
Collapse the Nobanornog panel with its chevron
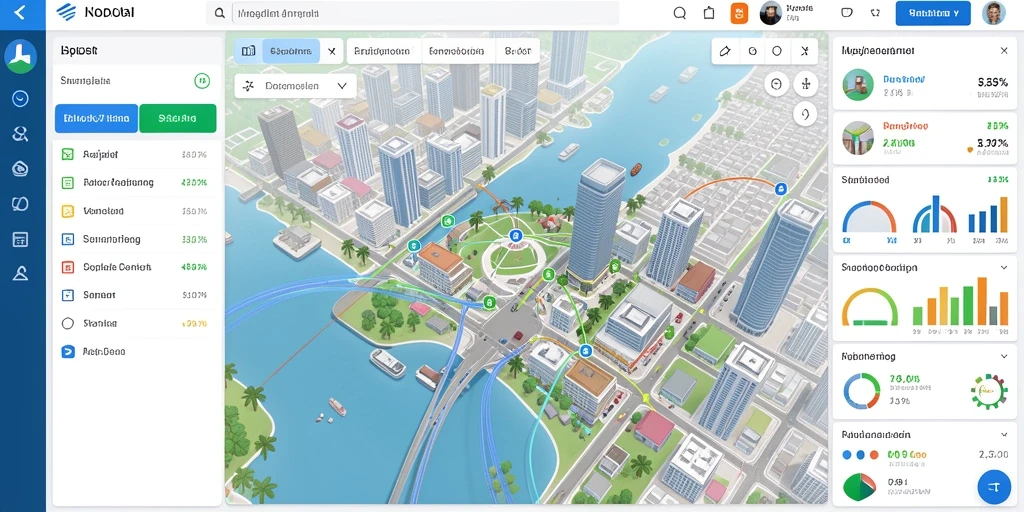[x=1004, y=357]
